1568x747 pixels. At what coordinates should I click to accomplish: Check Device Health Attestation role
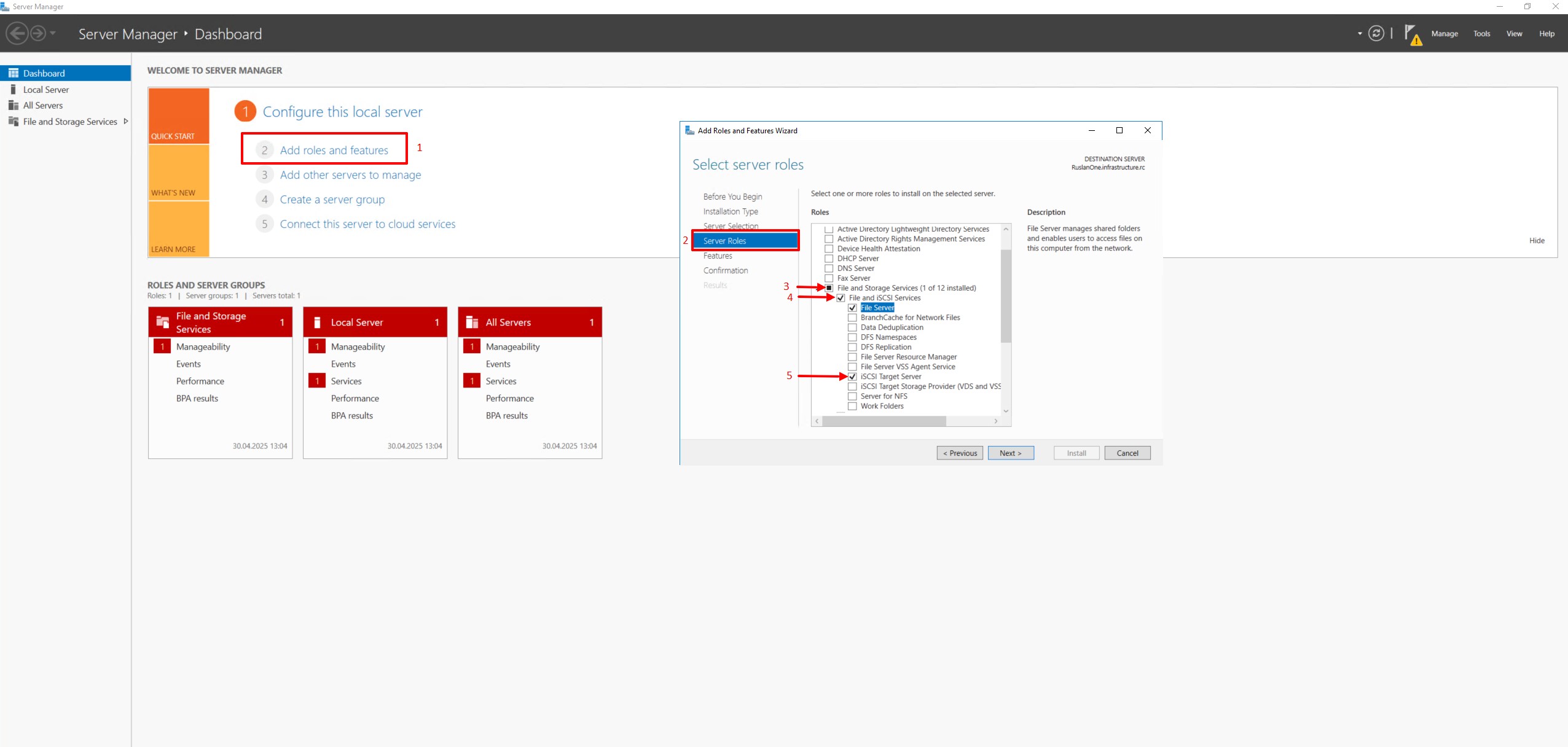[x=829, y=249]
